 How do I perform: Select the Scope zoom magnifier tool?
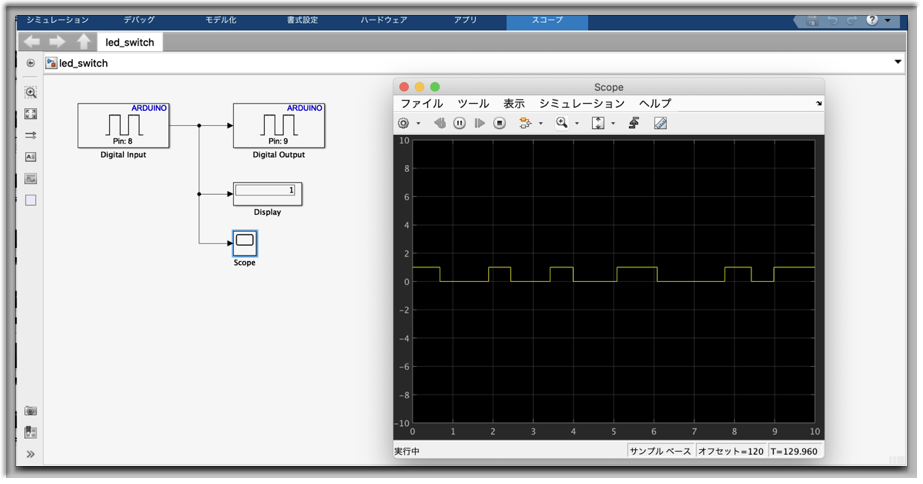pos(562,123)
